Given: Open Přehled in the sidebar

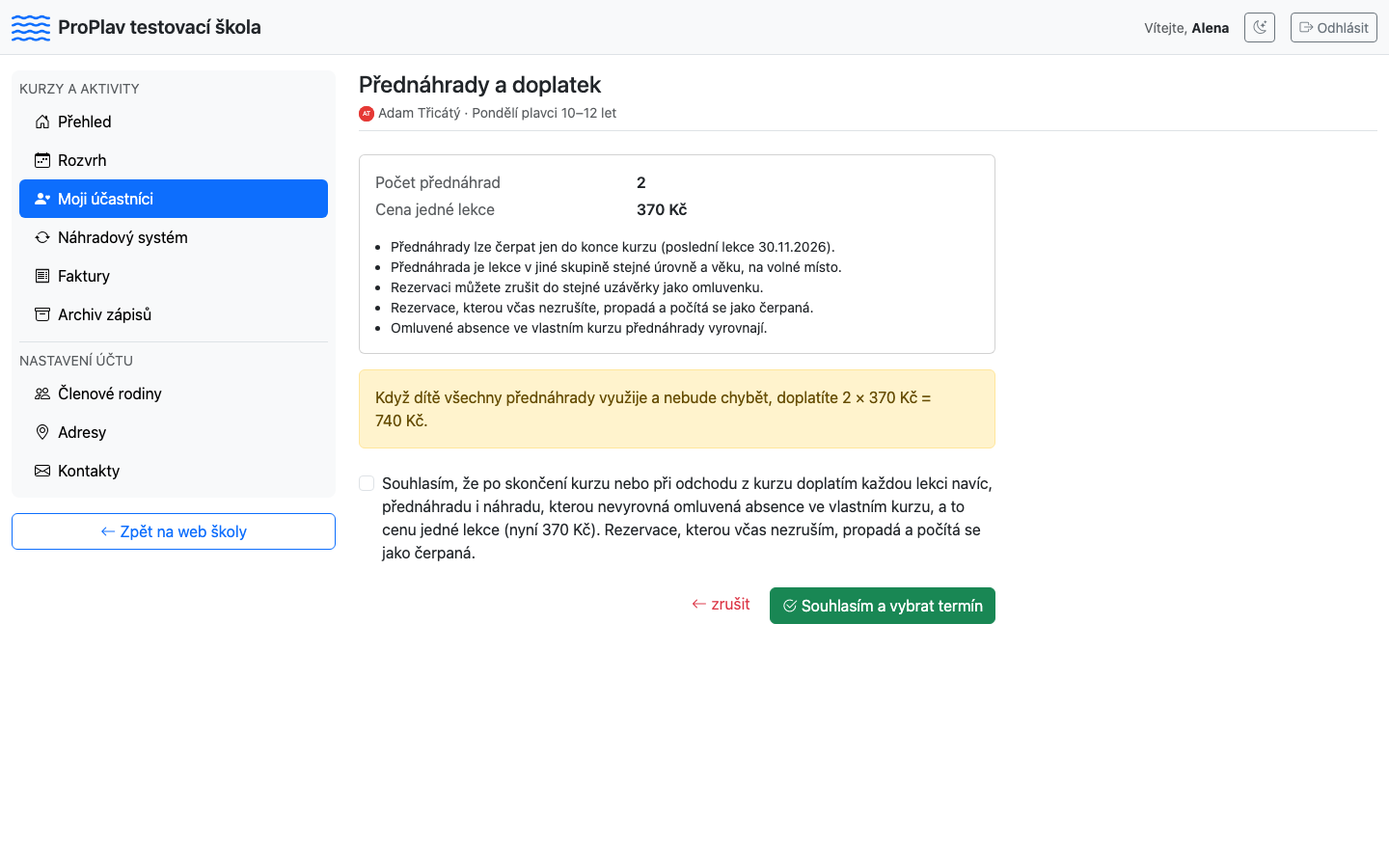Looking at the screenshot, I should tap(174, 122).
